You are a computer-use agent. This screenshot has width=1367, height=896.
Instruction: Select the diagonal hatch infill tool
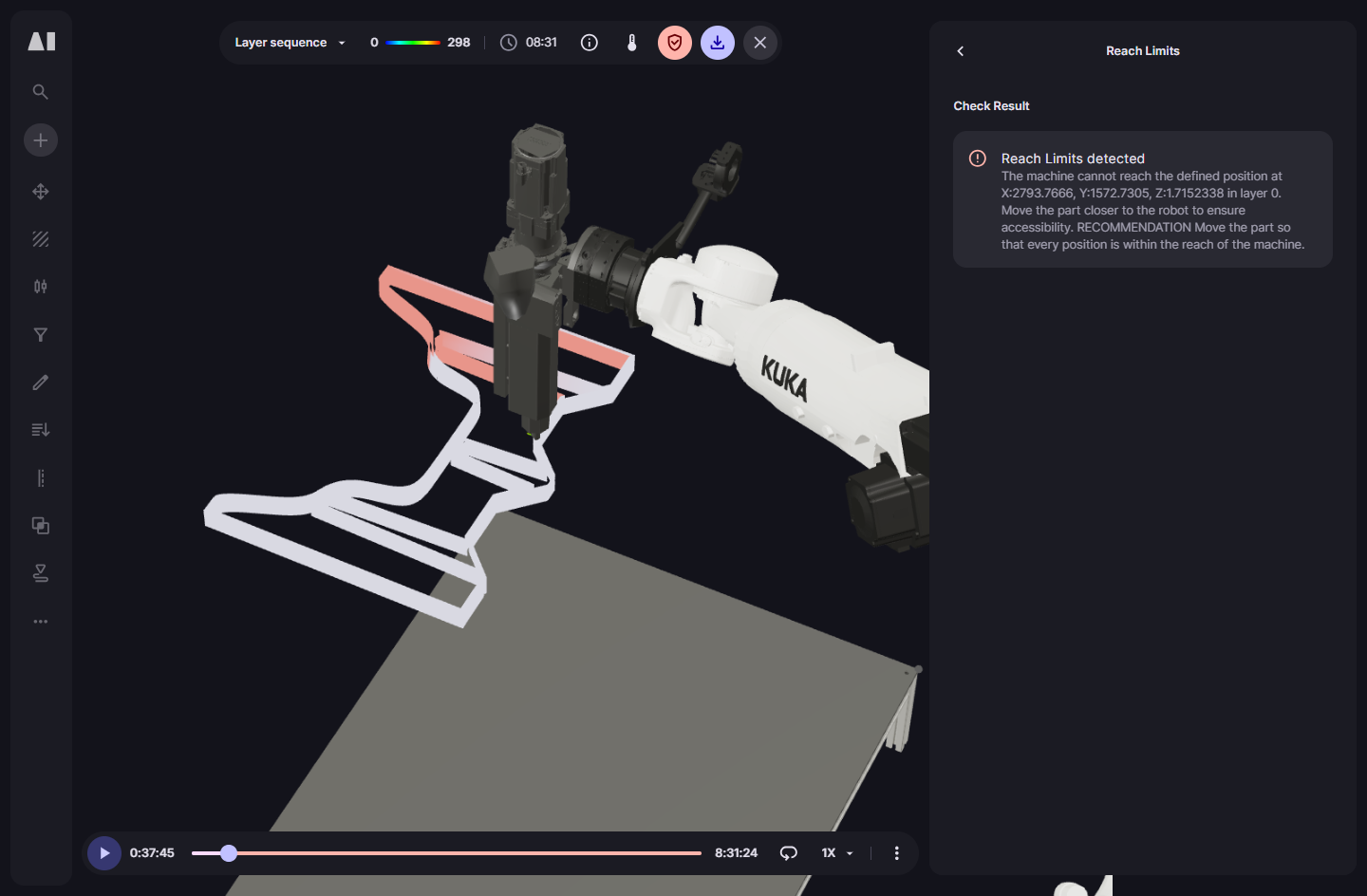41,239
